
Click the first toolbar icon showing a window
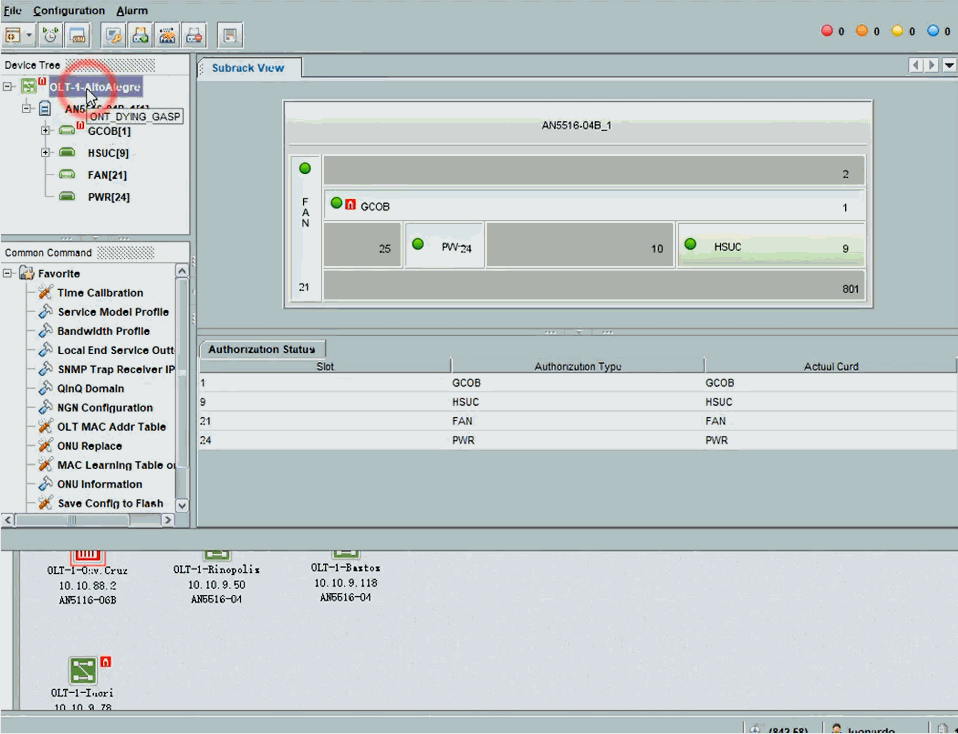(13, 35)
